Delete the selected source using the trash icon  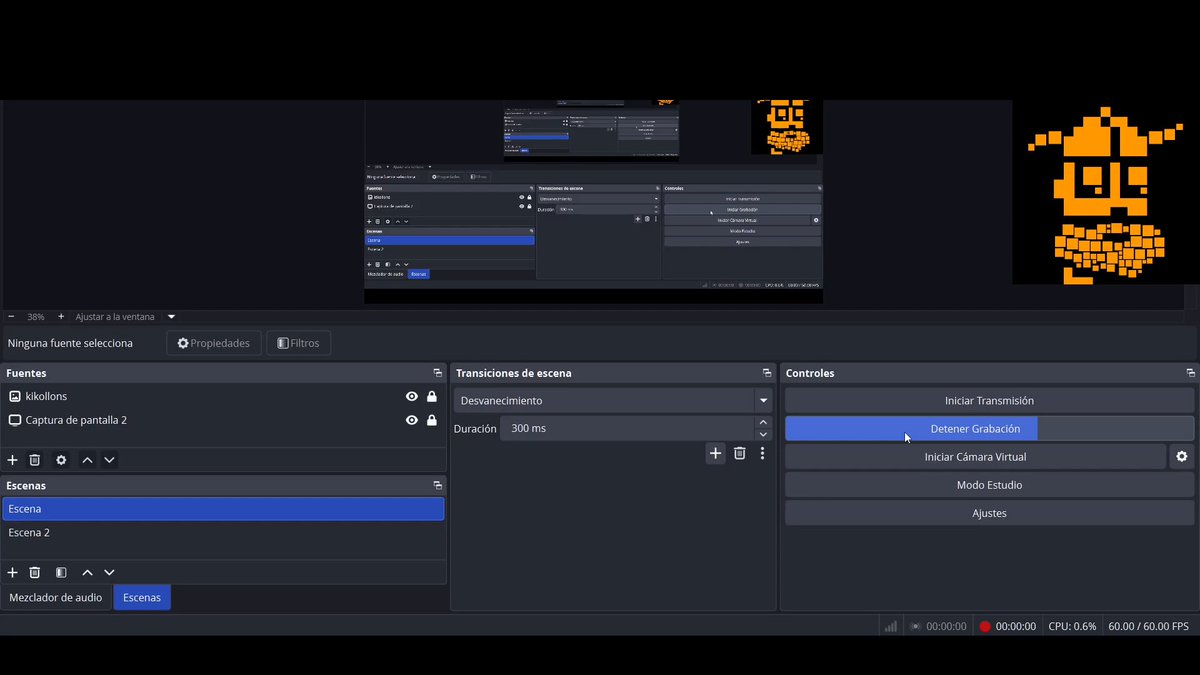35,460
